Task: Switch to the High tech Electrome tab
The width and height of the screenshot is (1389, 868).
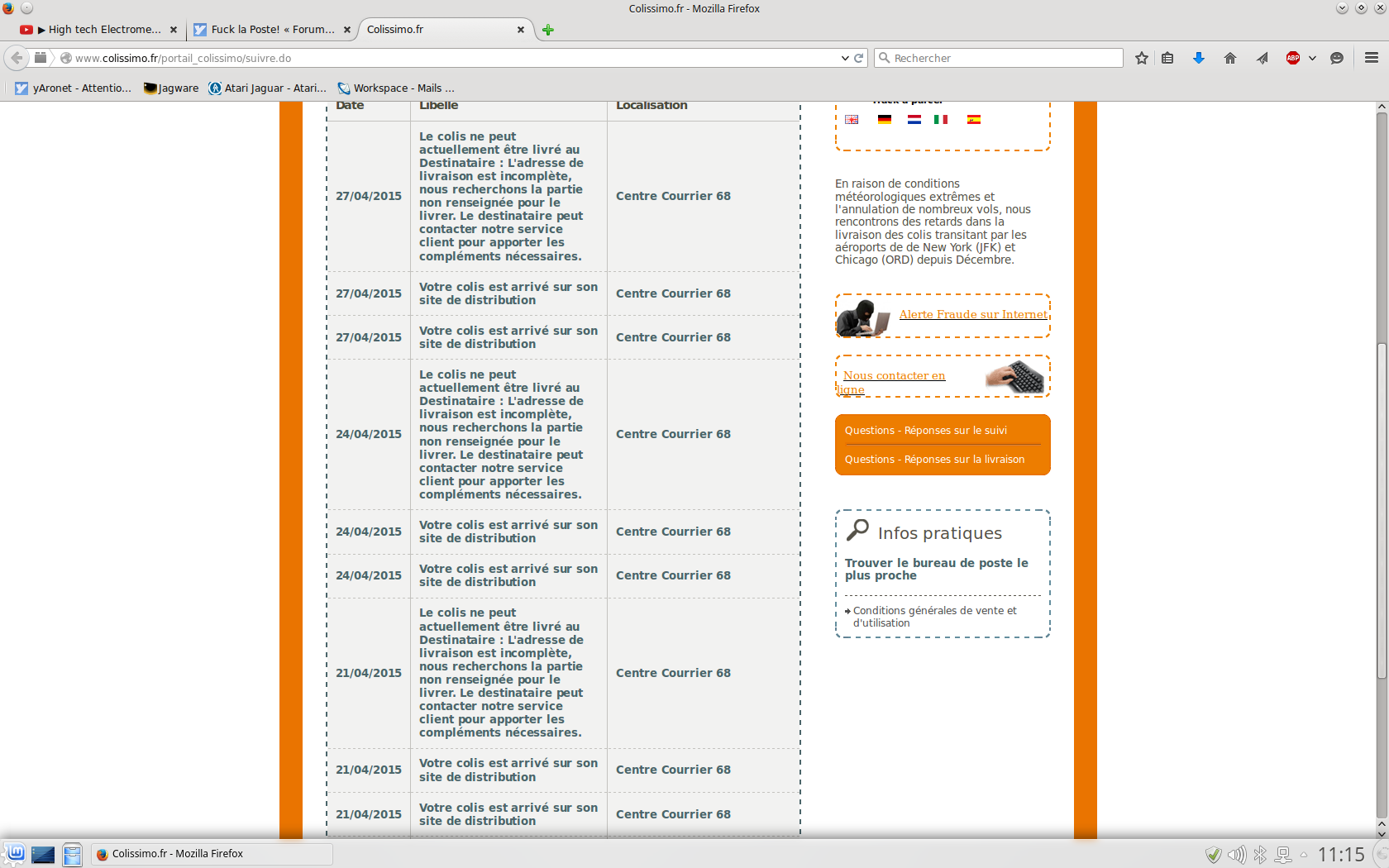Action: (99, 30)
